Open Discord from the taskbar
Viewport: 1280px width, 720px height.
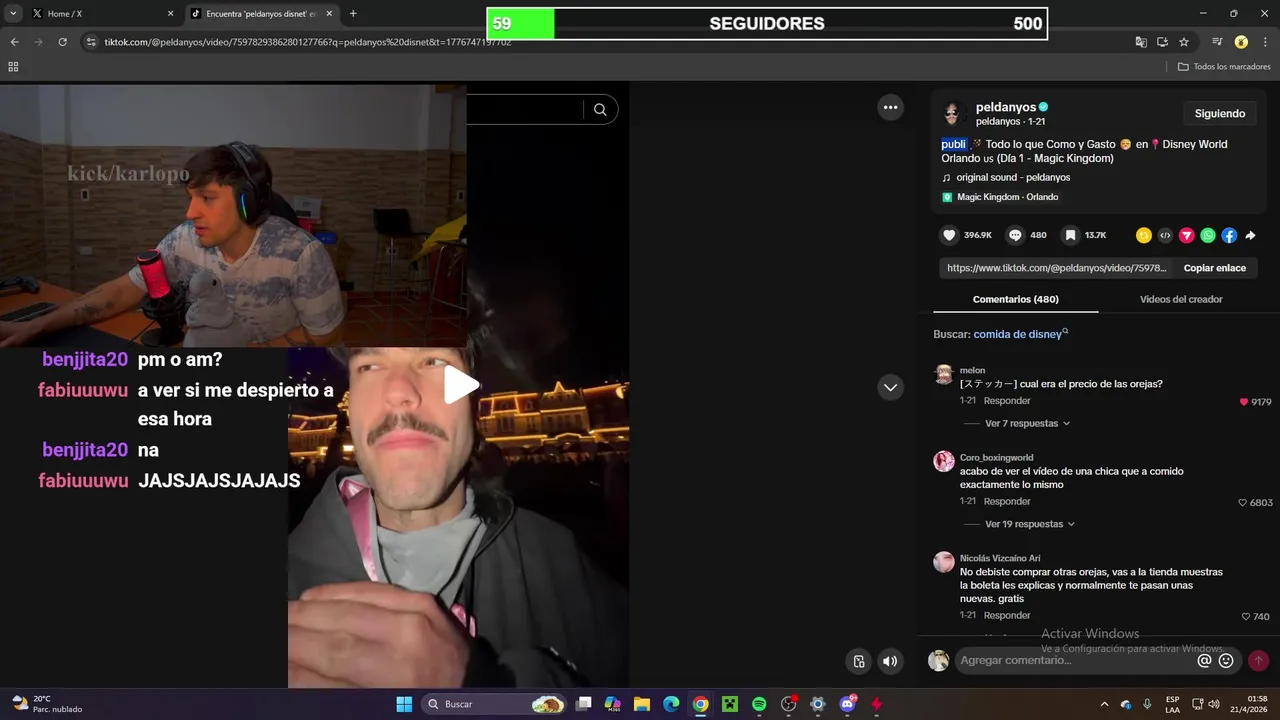point(847,704)
